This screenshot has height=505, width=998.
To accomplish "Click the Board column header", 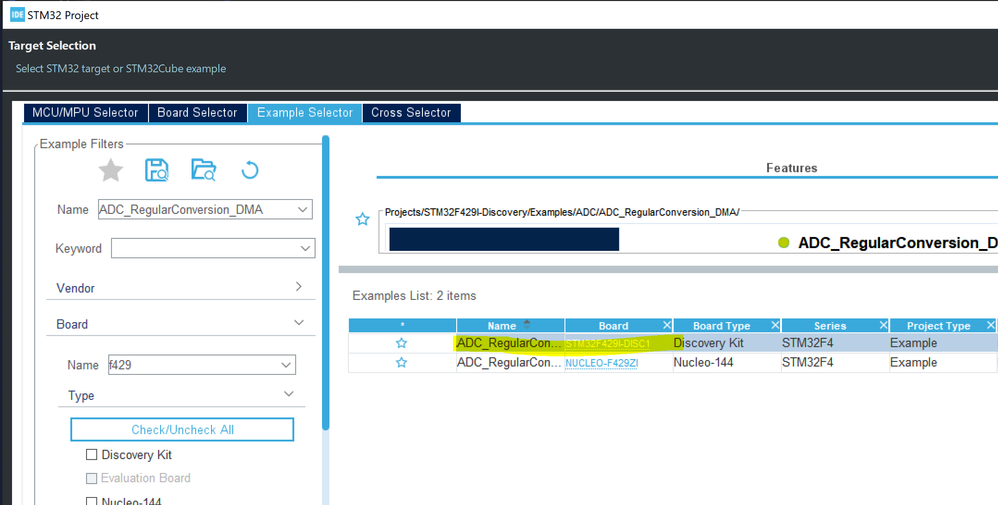I will [613, 325].
